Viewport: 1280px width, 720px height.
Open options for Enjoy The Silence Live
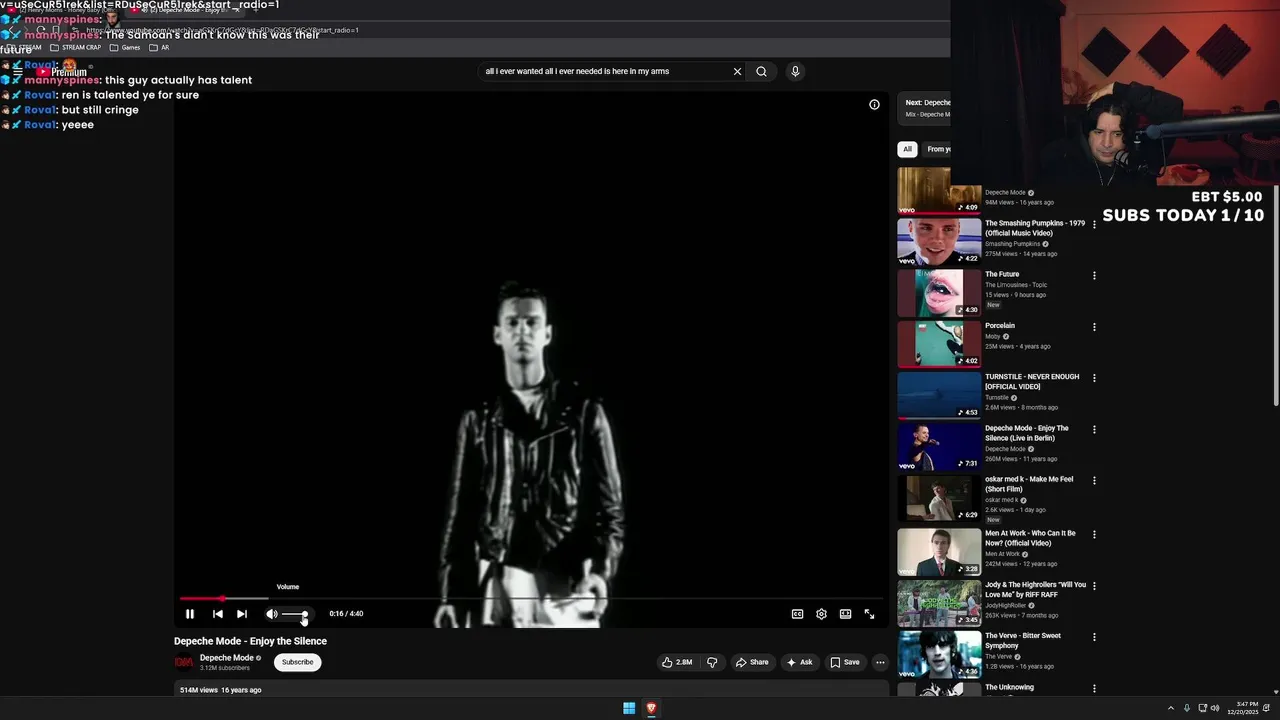click(x=1094, y=430)
